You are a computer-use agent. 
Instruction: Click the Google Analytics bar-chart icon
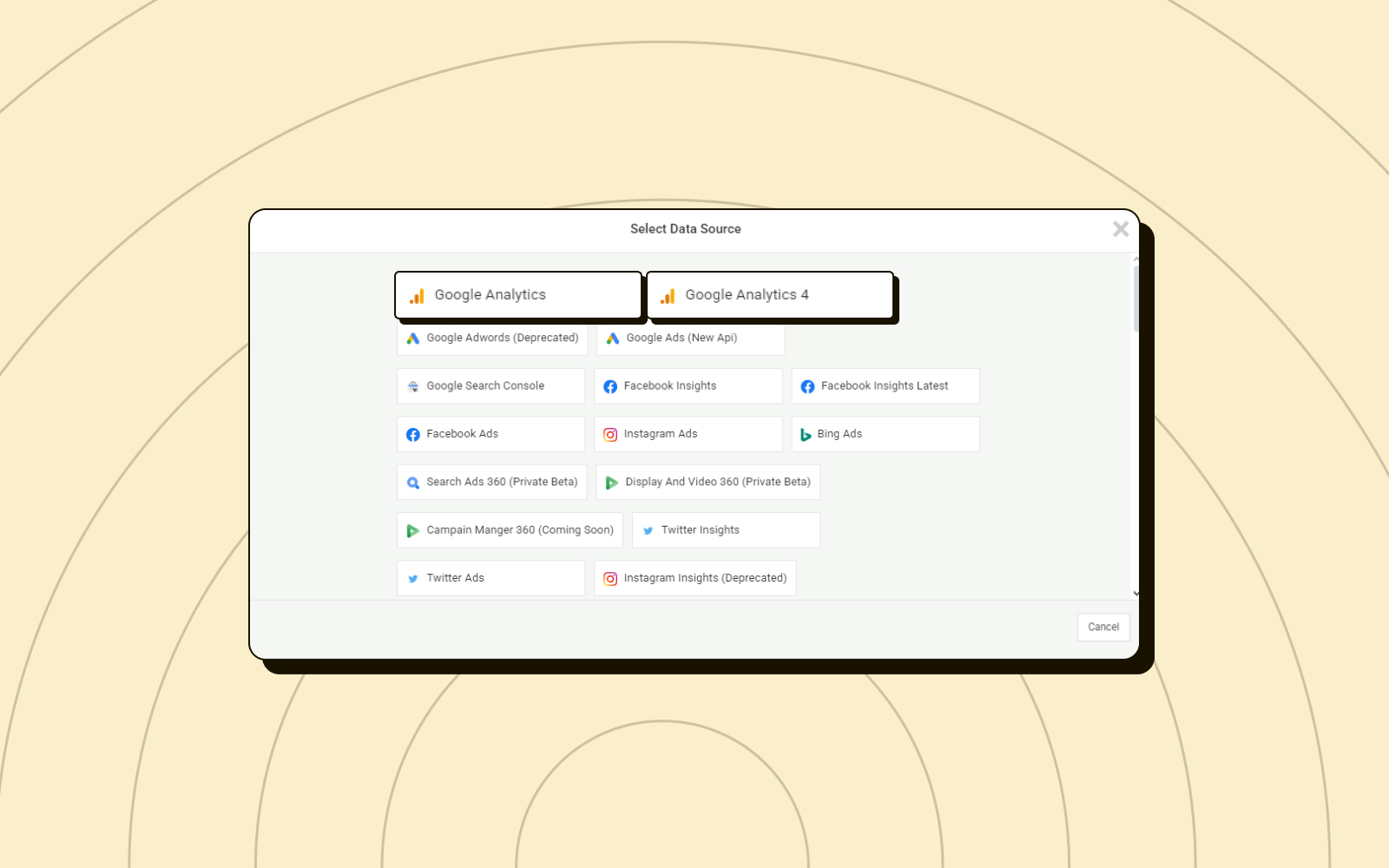pos(417,296)
